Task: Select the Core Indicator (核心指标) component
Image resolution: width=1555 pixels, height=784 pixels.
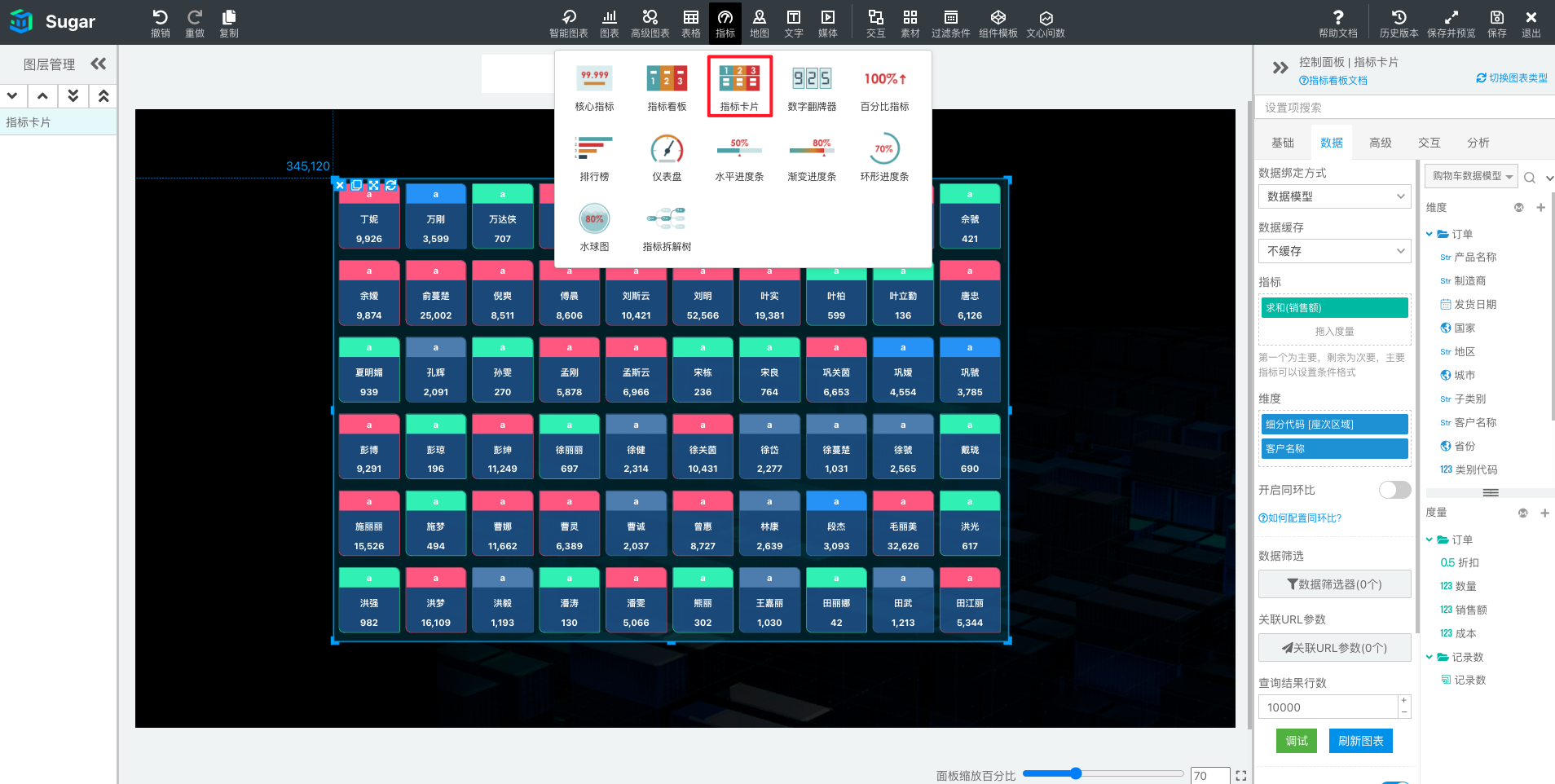Action: (594, 88)
